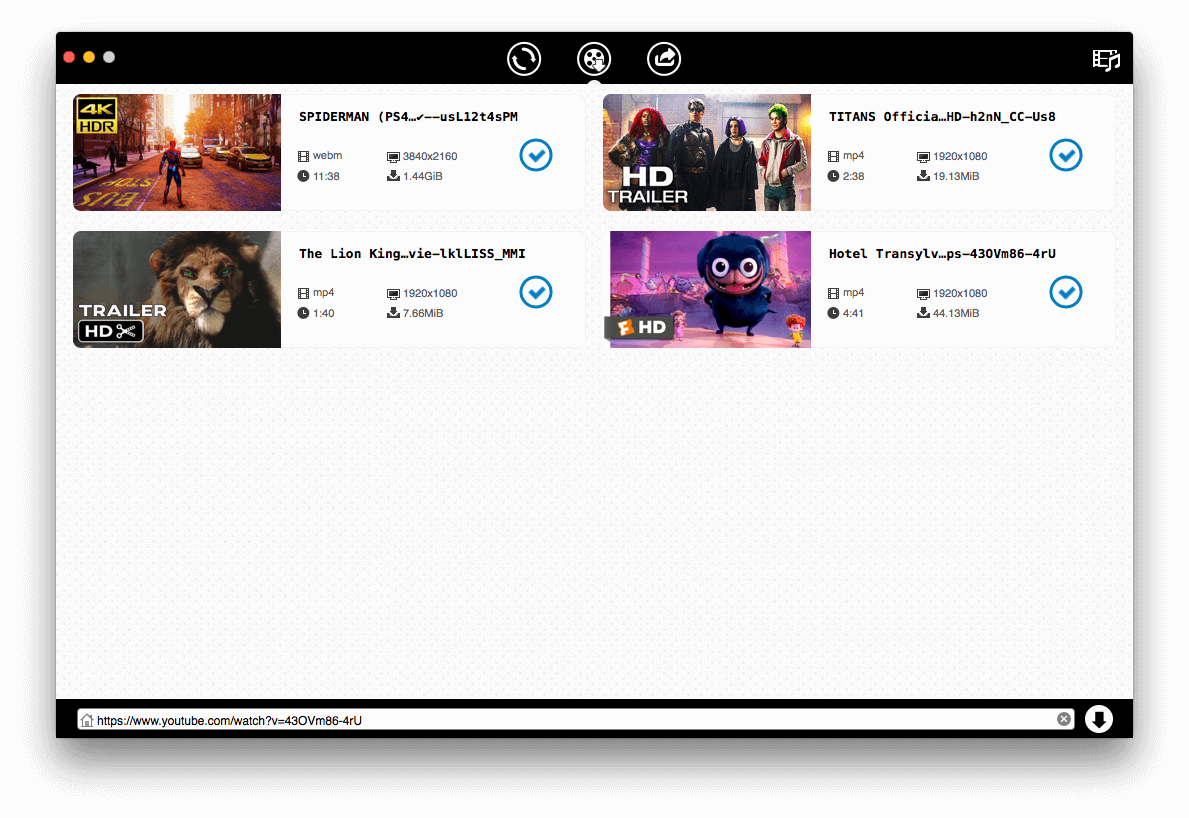Select the title 'The Lion King…vie-lklLISS_MMI'
Image resolution: width=1189 pixels, height=818 pixels.
tap(412, 254)
